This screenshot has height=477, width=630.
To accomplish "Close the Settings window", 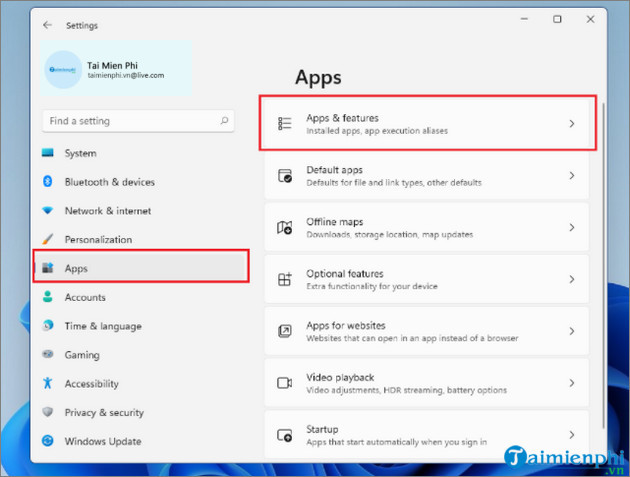I will (590, 19).
